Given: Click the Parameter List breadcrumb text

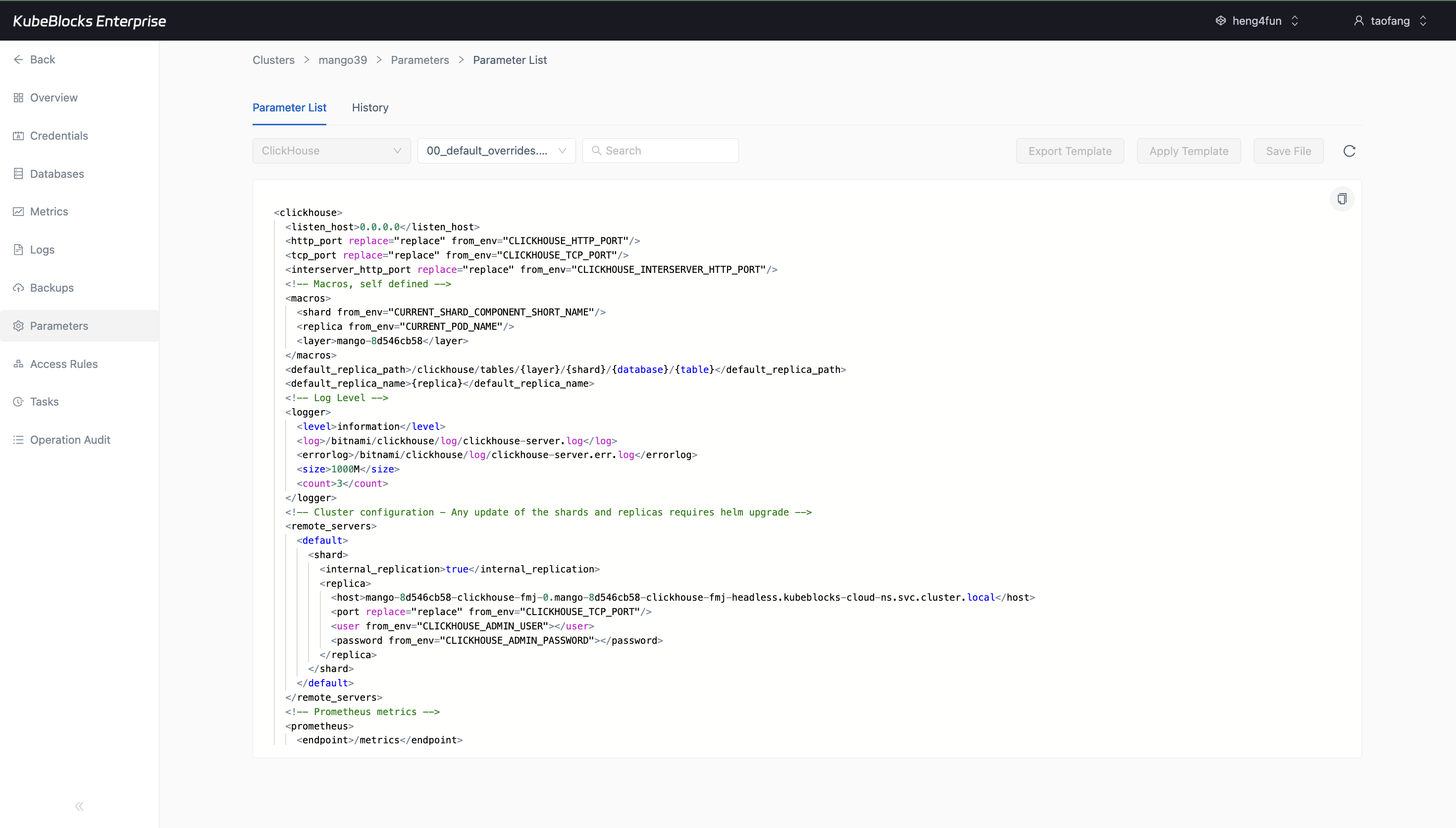Looking at the screenshot, I should (x=510, y=60).
